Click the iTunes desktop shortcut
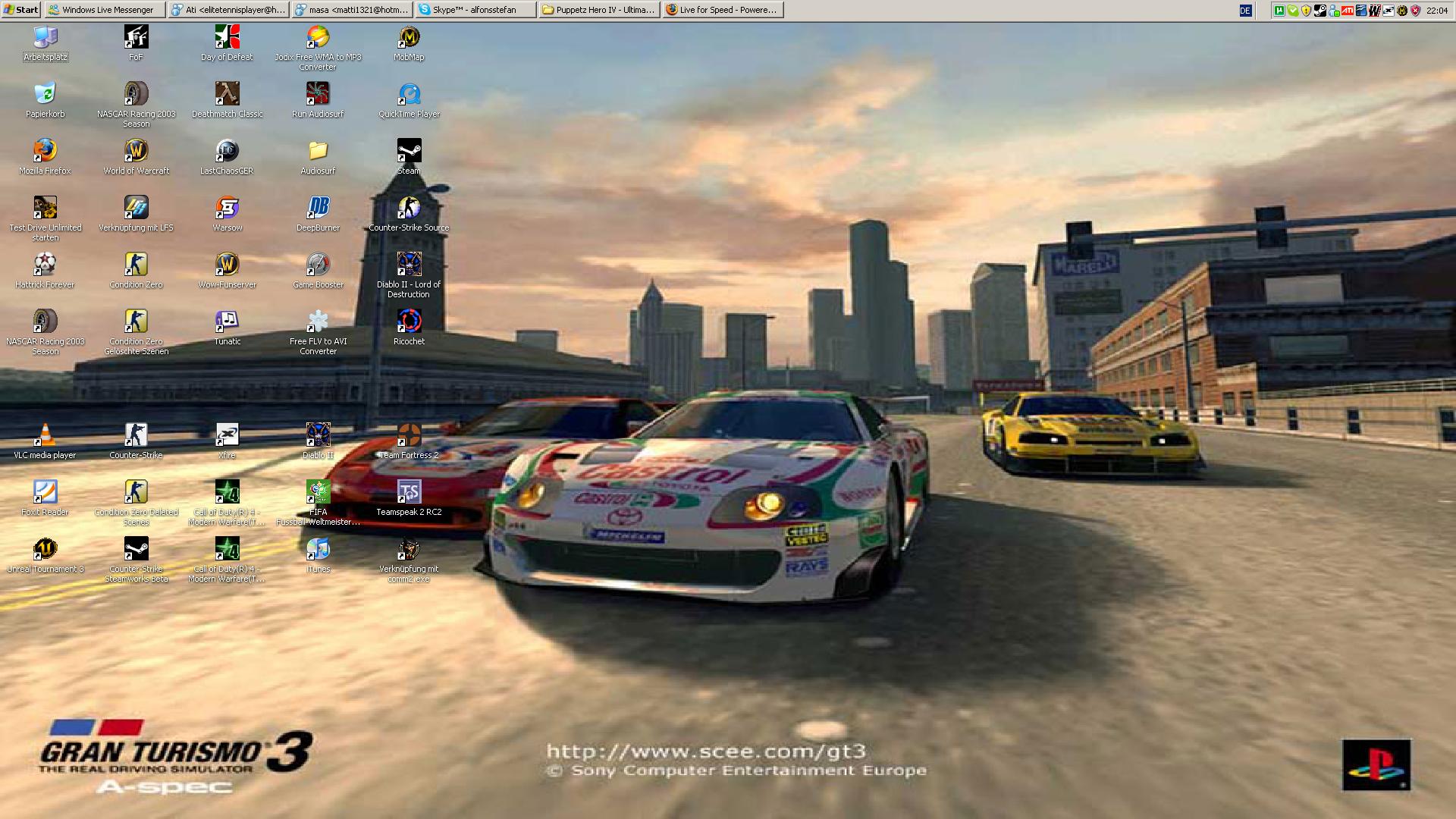The width and height of the screenshot is (1456, 819). [x=318, y=549]
